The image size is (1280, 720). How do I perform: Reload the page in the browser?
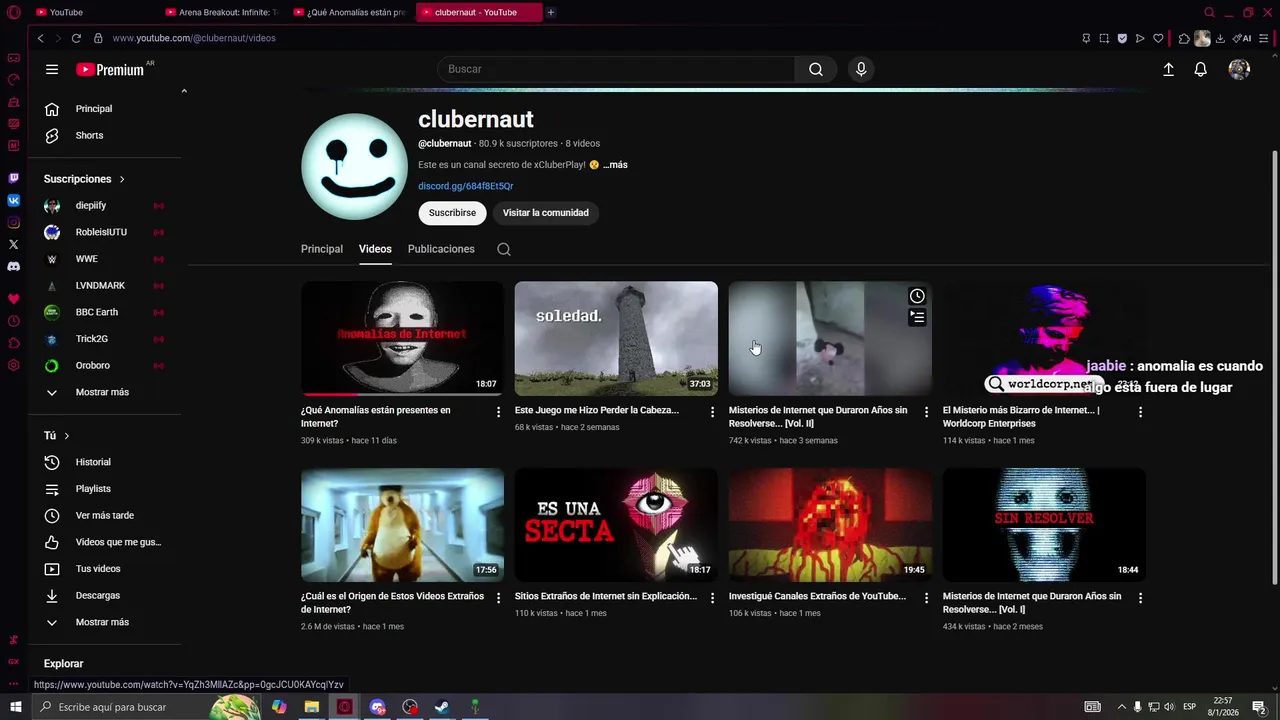click(x=76, y=38)
